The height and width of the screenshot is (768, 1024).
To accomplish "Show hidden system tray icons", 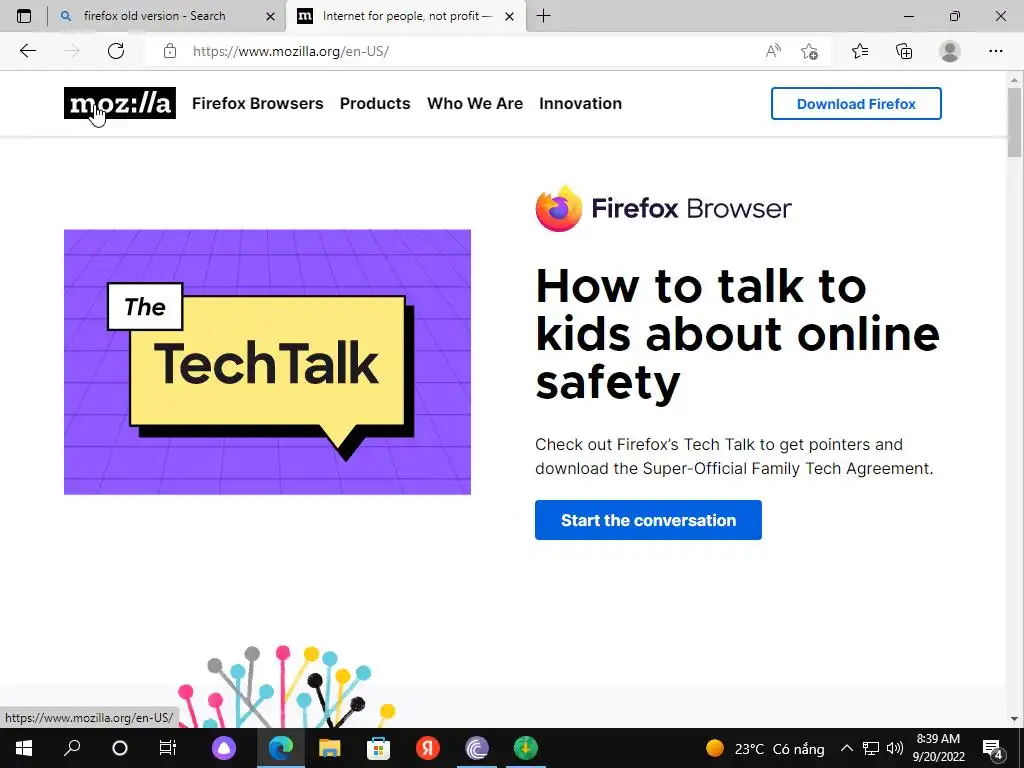I will 846,748.
